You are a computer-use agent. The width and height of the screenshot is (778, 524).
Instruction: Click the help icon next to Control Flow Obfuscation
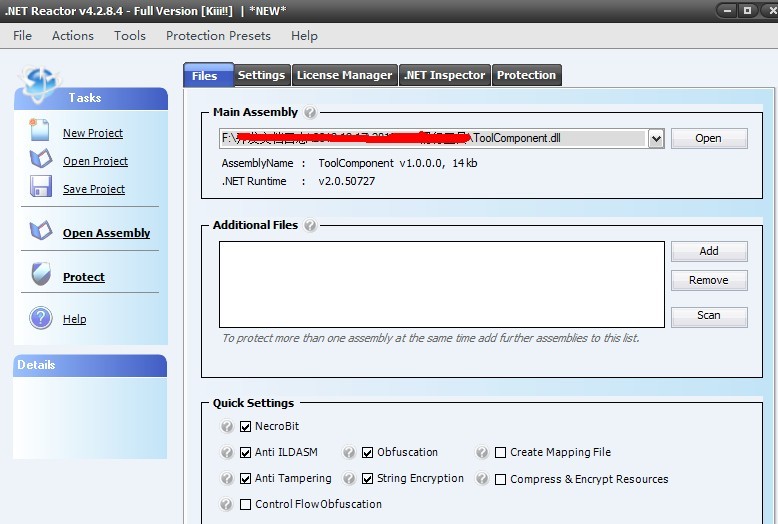[x=226, y=504]
